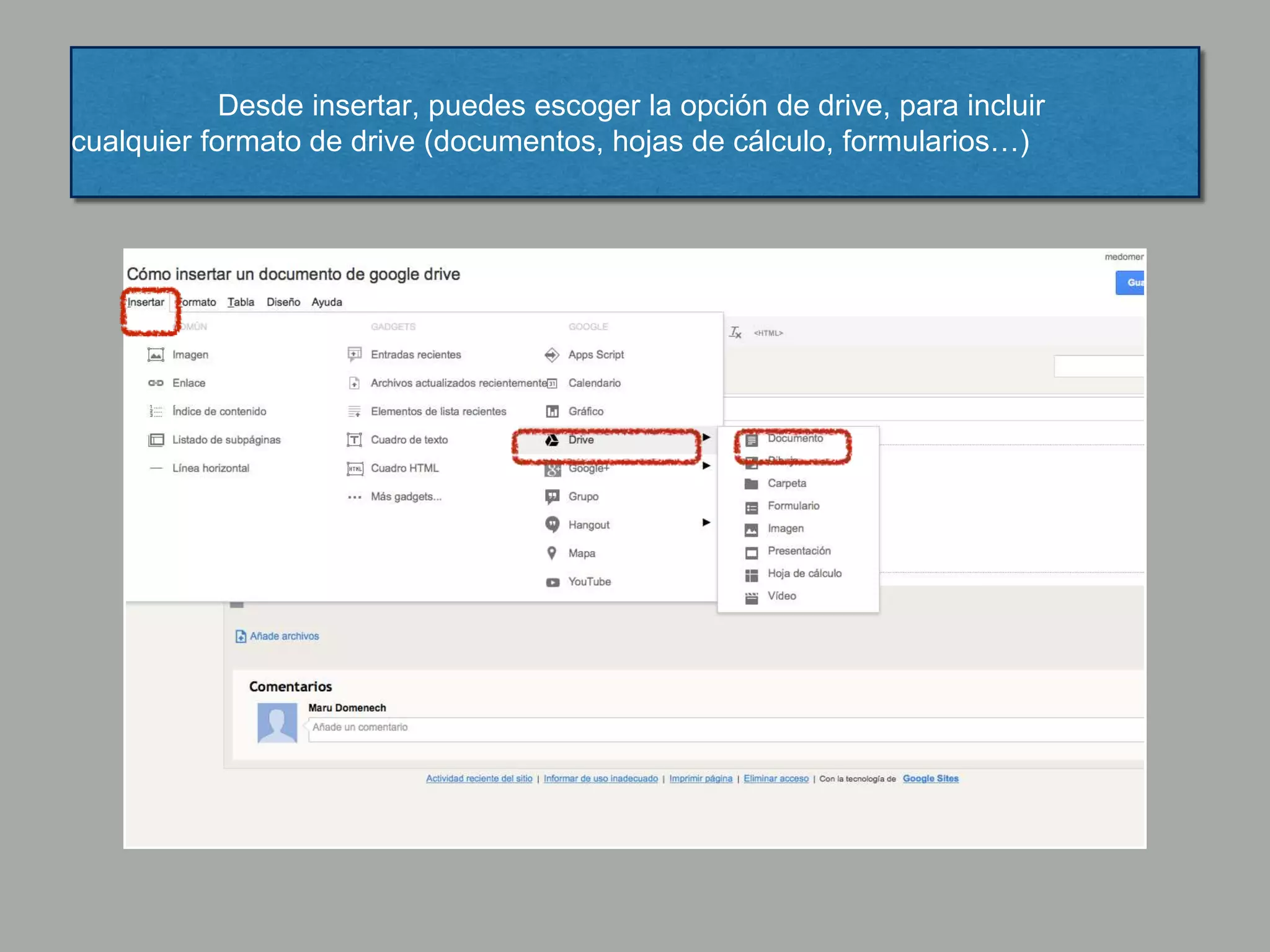Click the Formulario form icon in submenu
Image resolution: width=1270 pixels, height=952 pixels.
(x=752, y=508)
